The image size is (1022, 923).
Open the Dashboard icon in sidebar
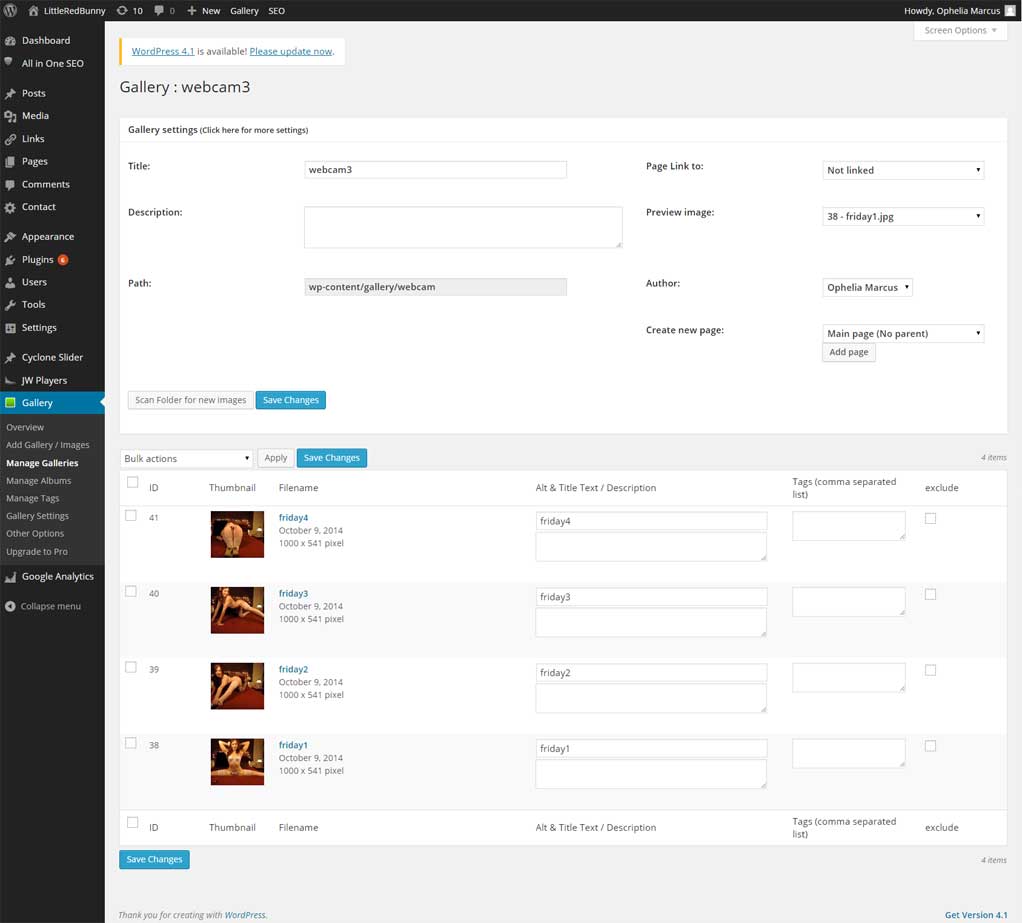click(10, 41)
